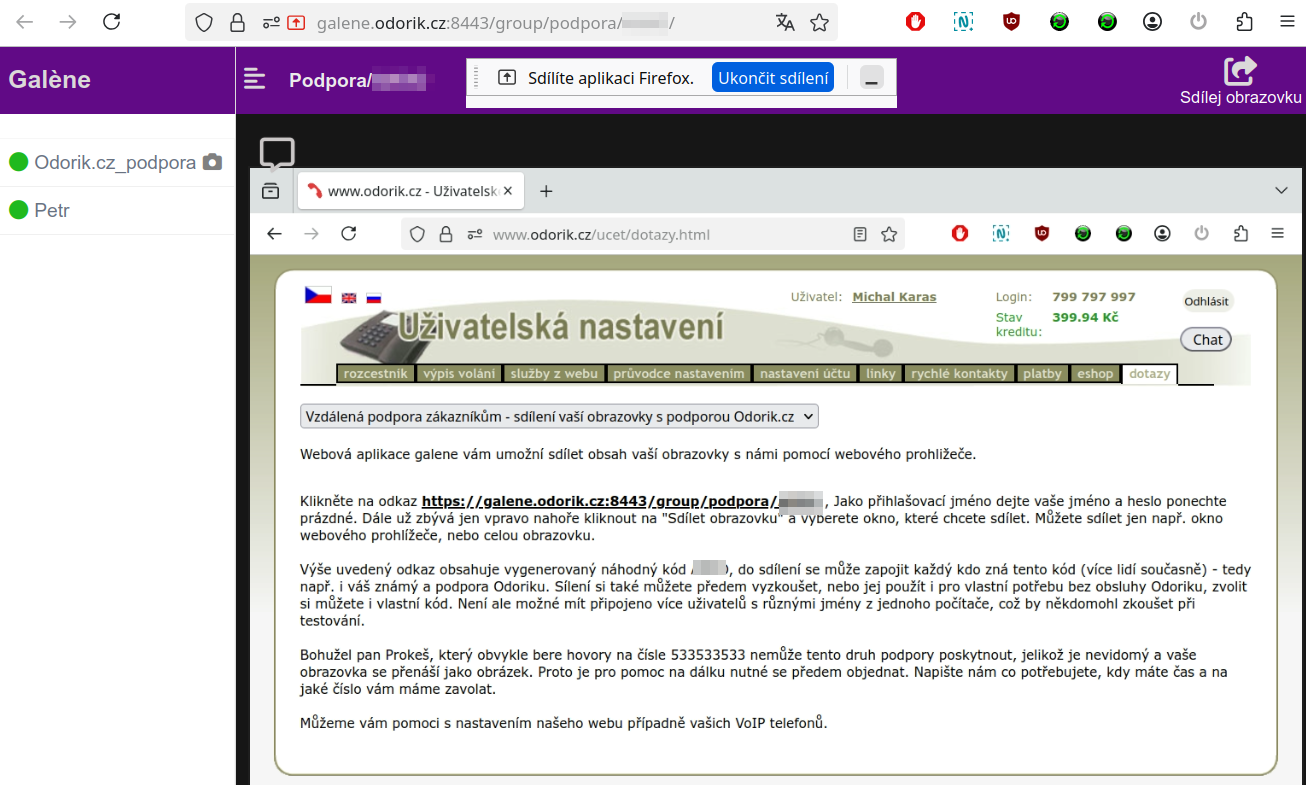
Task: Go back in the shared Firefox window
Action: [x=274, y=234]
